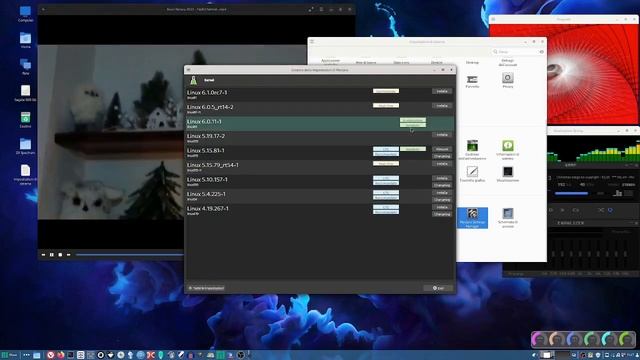The width and height of the screenshot is (640, 360).
Task: Click the previous track control in video player
Action: [43, 255]
